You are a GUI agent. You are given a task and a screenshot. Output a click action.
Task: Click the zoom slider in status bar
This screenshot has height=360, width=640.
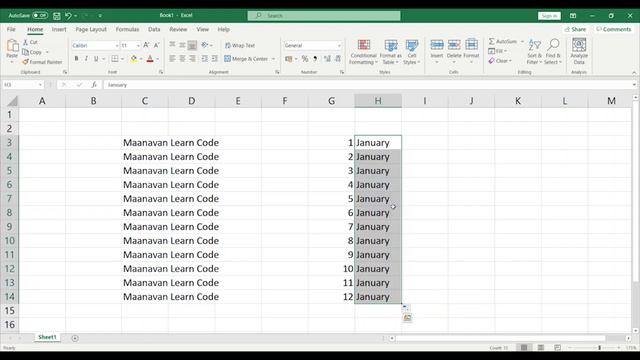[x=599, y=347]
